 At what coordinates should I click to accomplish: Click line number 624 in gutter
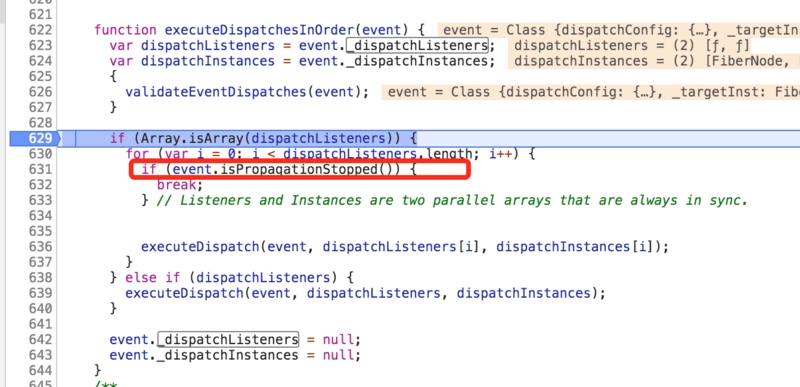tap(40, 61)
